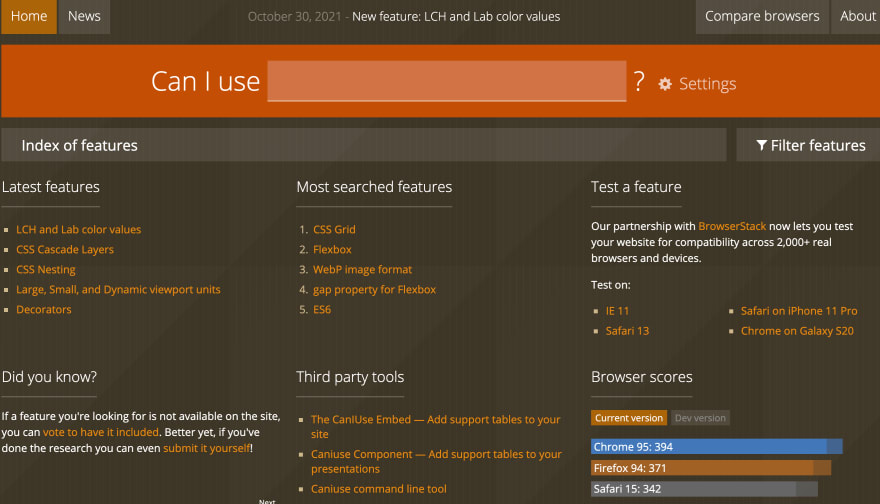
Task: Click the funnel icon on Filter features
Action: [x=762, y=145]
